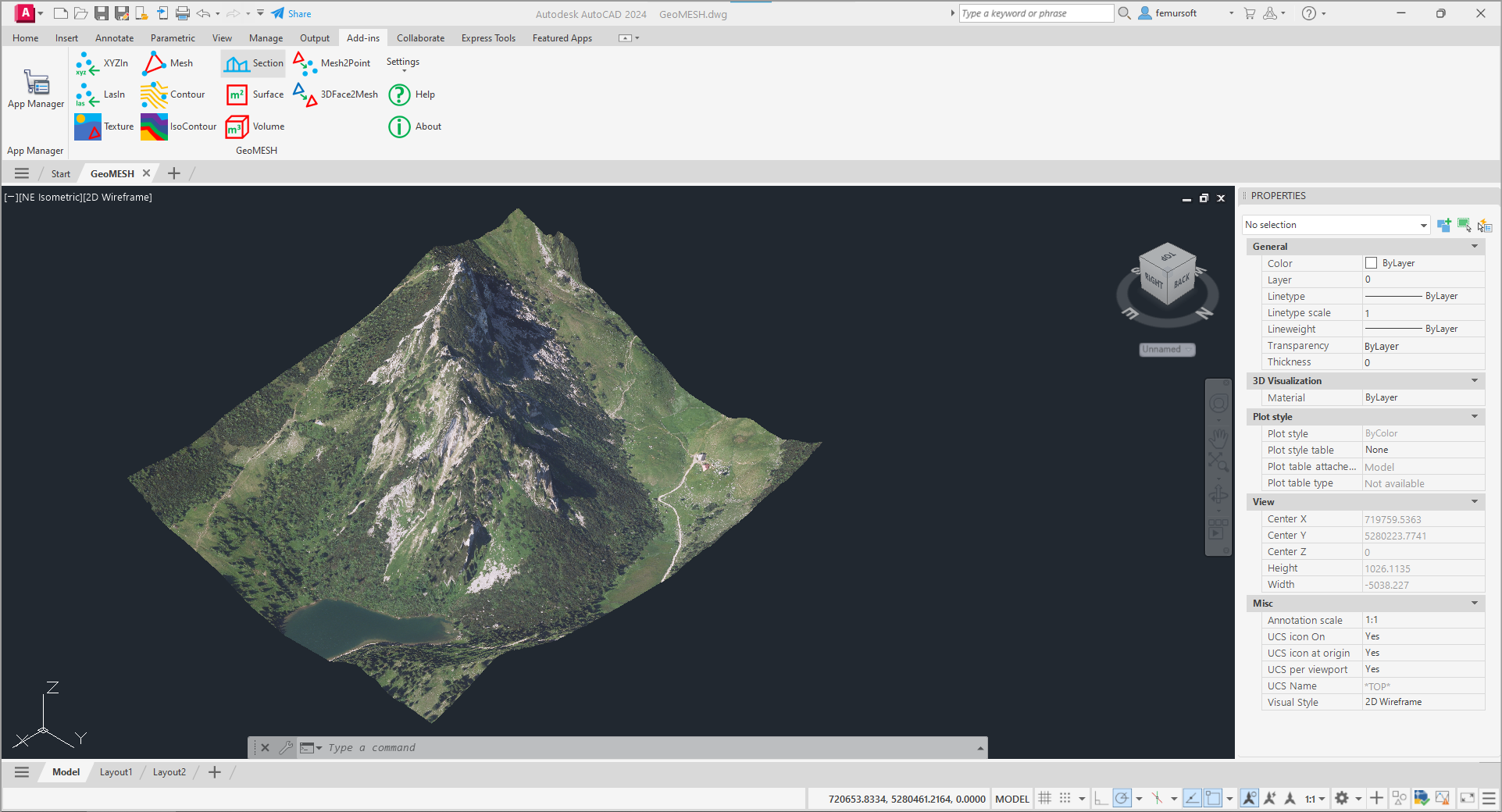Click the Share button
The width and height of the screenshot is (1502, 812).
click(x=291, y=13)
